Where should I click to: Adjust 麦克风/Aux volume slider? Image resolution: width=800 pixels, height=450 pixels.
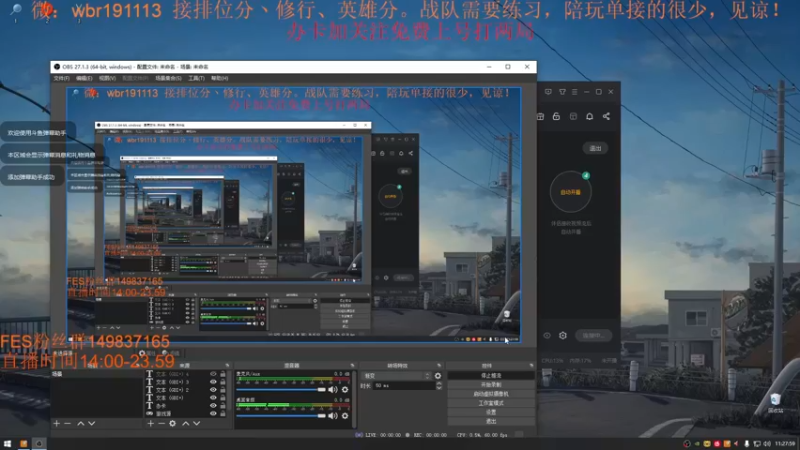click(x=281, y=390)
